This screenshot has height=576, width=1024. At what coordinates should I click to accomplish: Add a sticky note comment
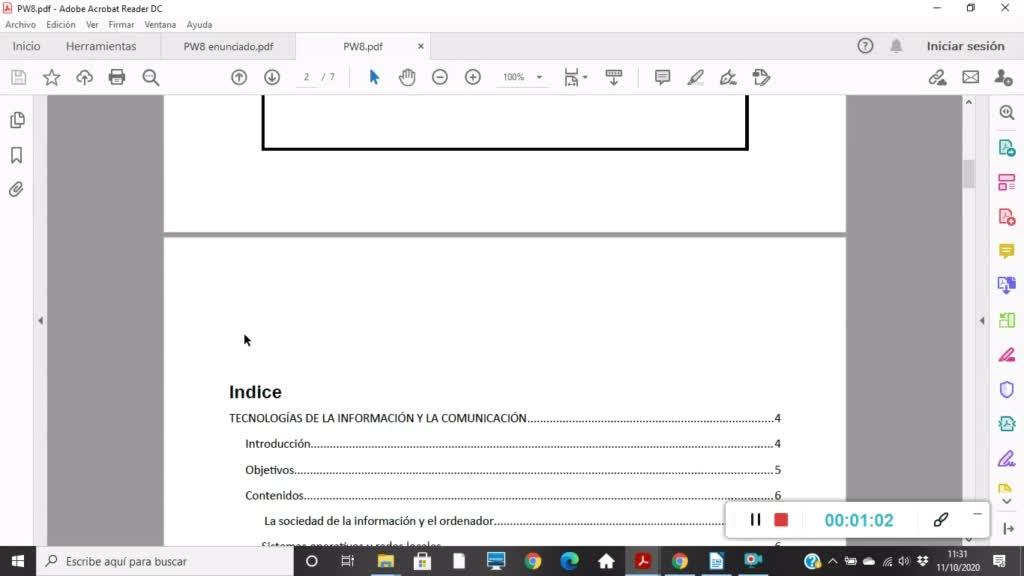coord(662,77)
